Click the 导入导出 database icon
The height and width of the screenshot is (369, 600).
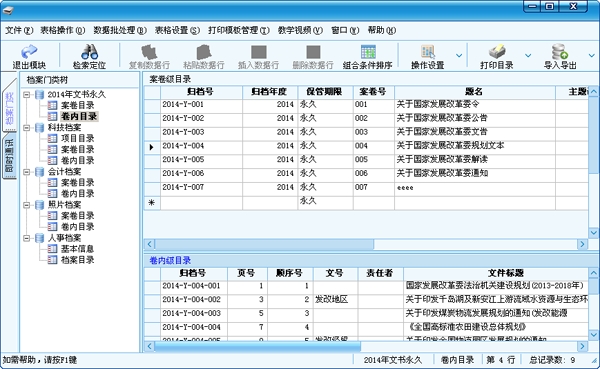559,52
